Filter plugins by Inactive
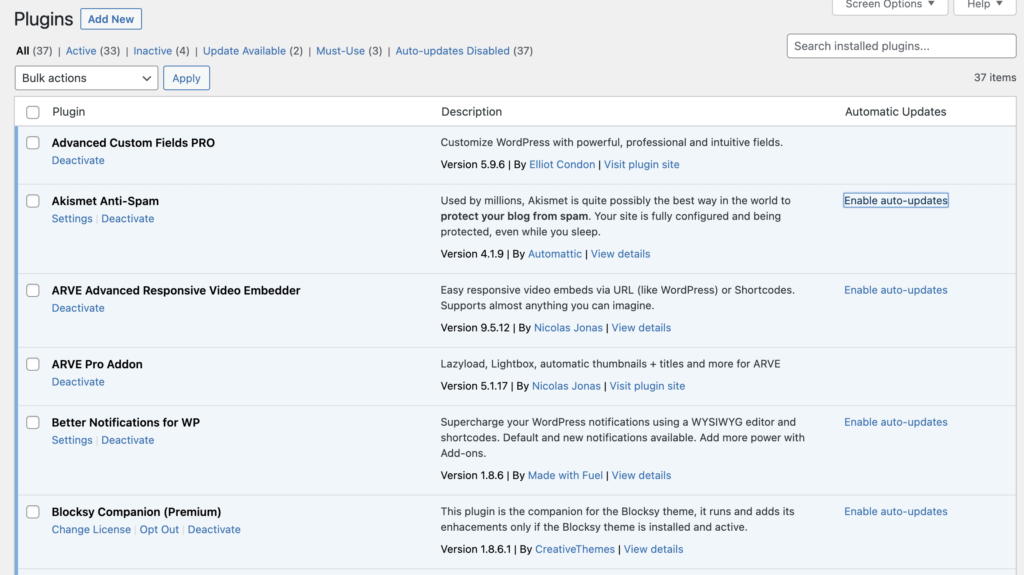Screen dimensions: 1024x575 [153, 51]
